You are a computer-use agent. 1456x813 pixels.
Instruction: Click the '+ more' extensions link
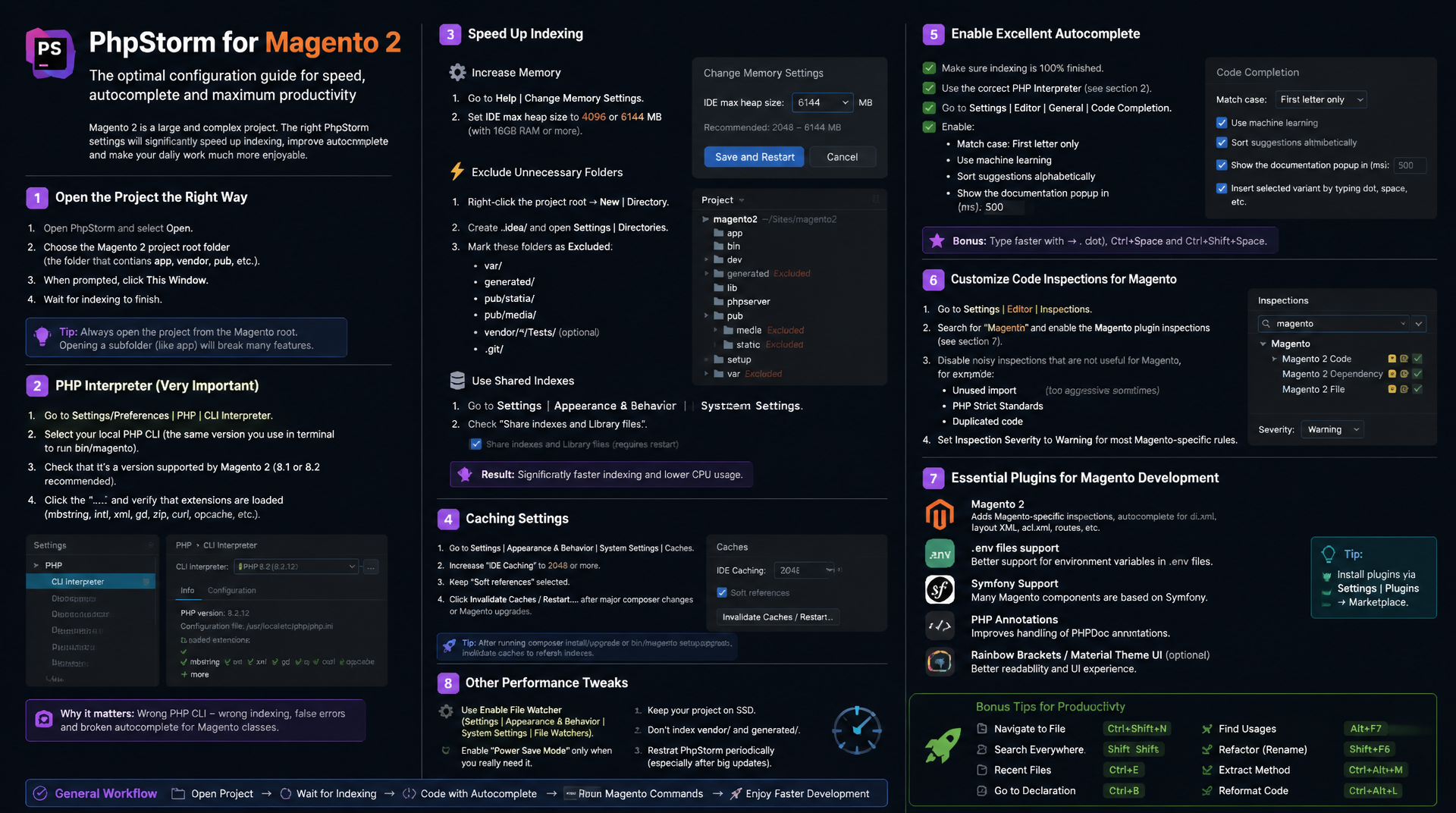point(195,674)
